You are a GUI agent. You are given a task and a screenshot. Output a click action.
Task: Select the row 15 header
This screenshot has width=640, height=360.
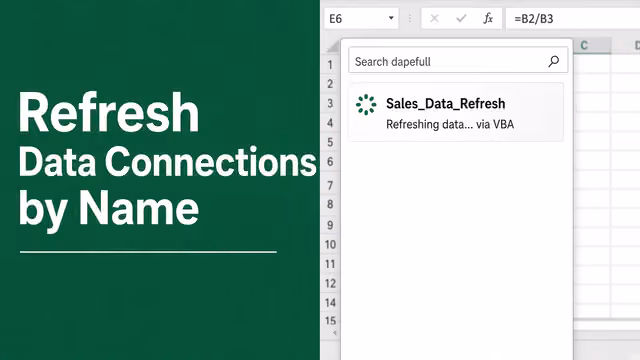point(330,321)
